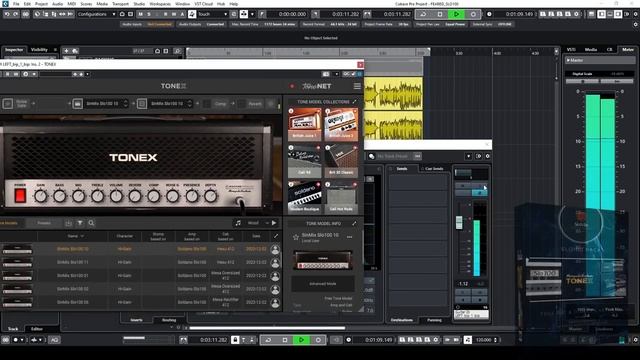The image size is (640, 360).
Task: Click the top transport Record button
Action: [x=473, y=14]
